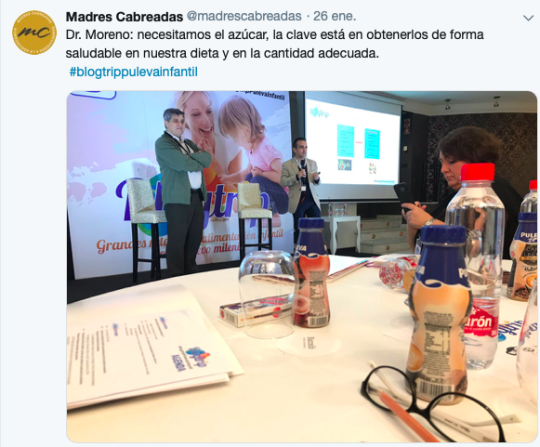Click the man wearing the green cardigan
This screenshot has height=447, width=540.
pos(181,191)
